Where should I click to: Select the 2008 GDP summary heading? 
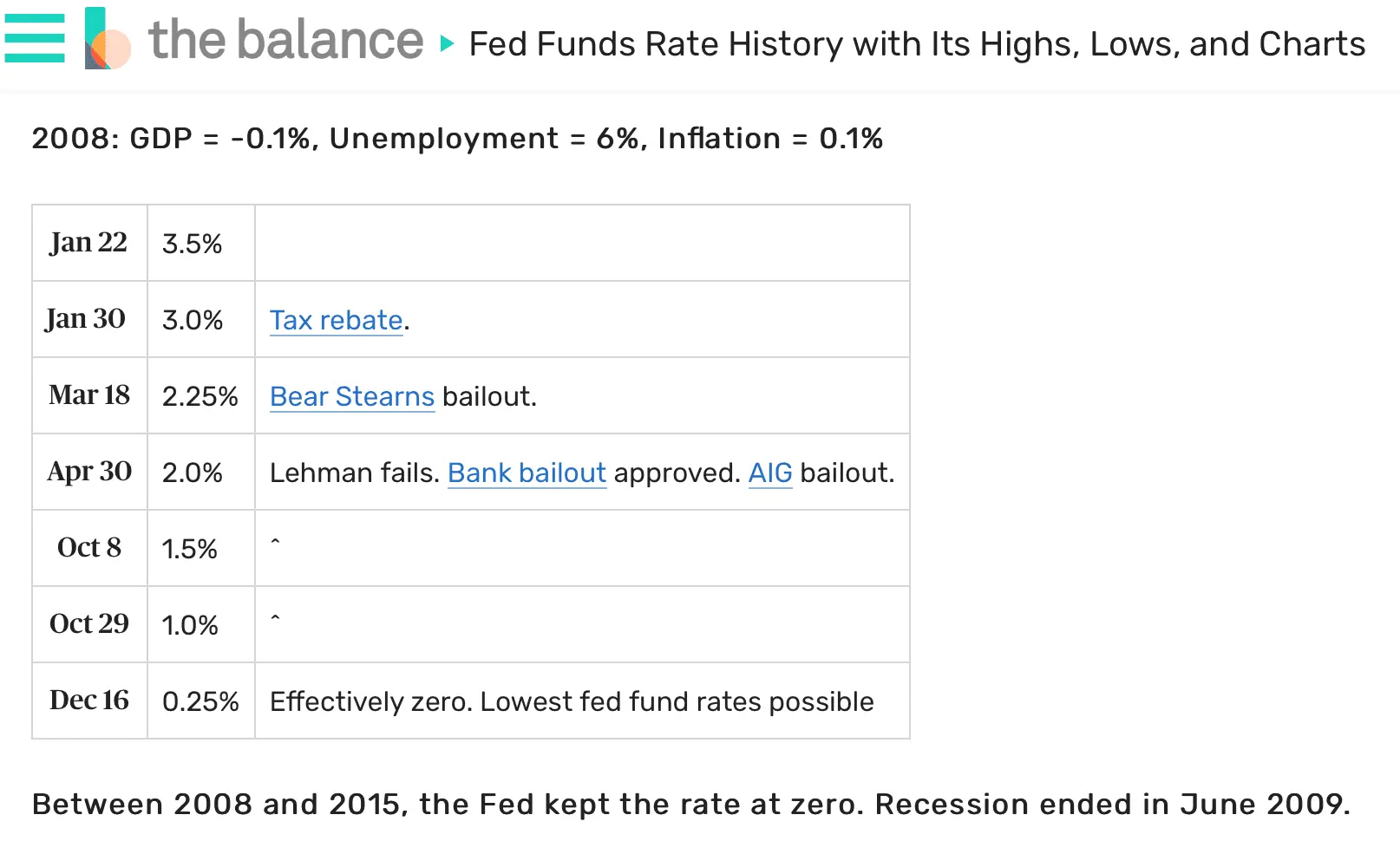click(x=457, y=138)
